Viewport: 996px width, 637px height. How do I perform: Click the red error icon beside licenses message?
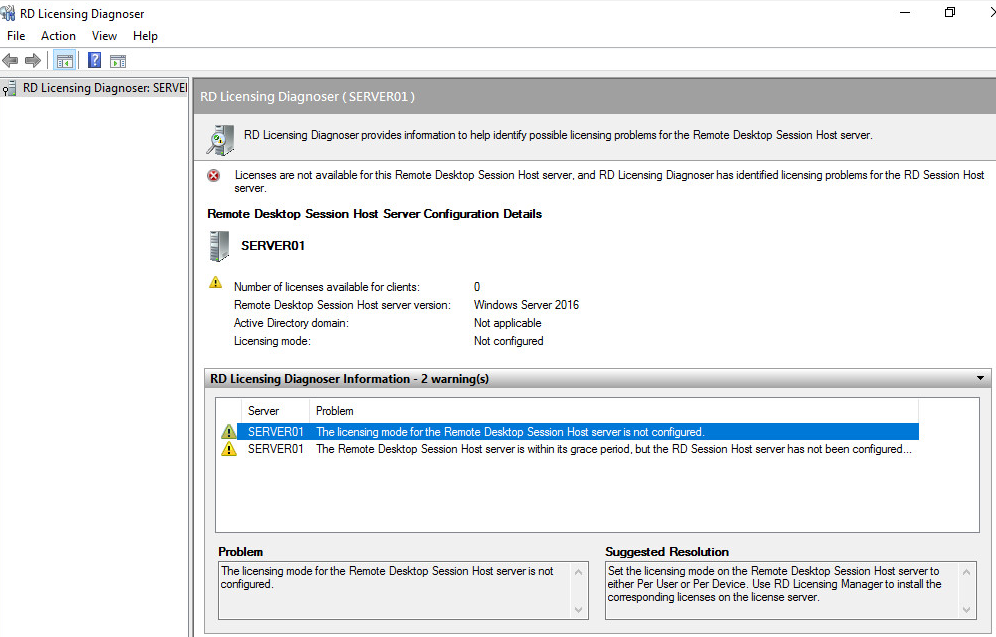(213, 176)
